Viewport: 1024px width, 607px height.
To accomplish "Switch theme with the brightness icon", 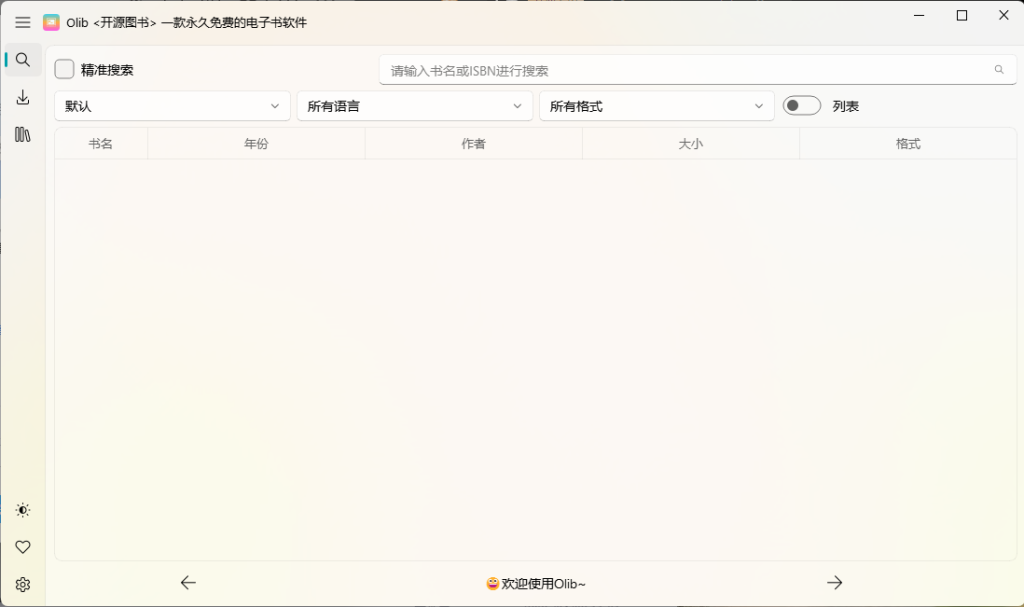I will 22,510.
